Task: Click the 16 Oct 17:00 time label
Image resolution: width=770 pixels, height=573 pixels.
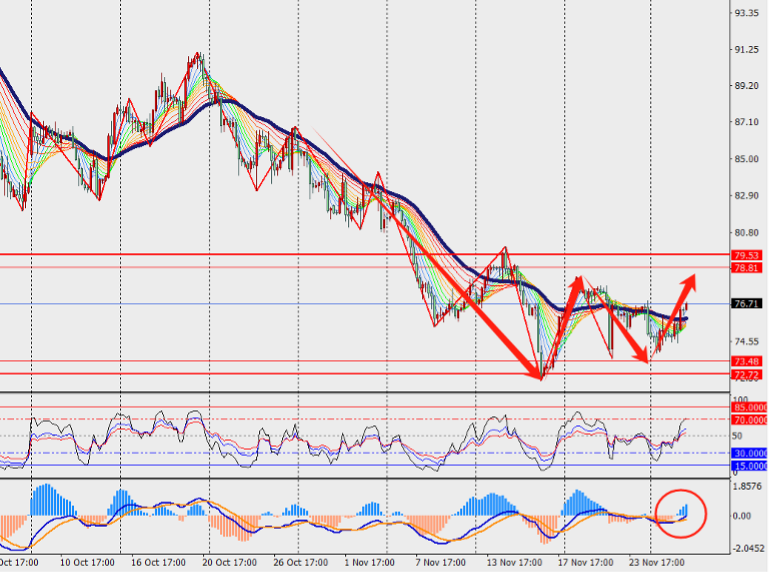Action: [x=158, y=563]
